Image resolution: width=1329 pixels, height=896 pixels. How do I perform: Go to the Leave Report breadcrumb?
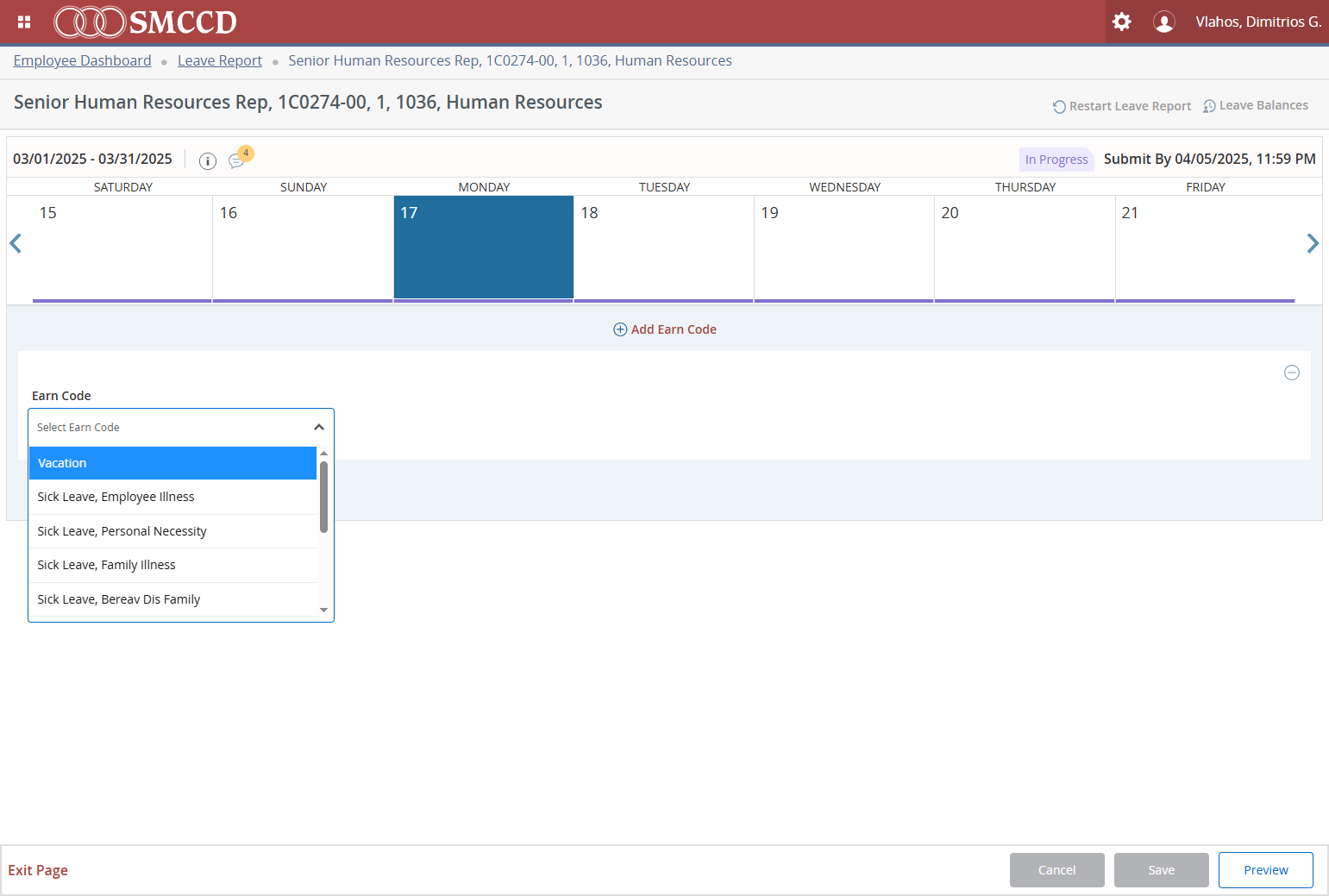(220, 60)
